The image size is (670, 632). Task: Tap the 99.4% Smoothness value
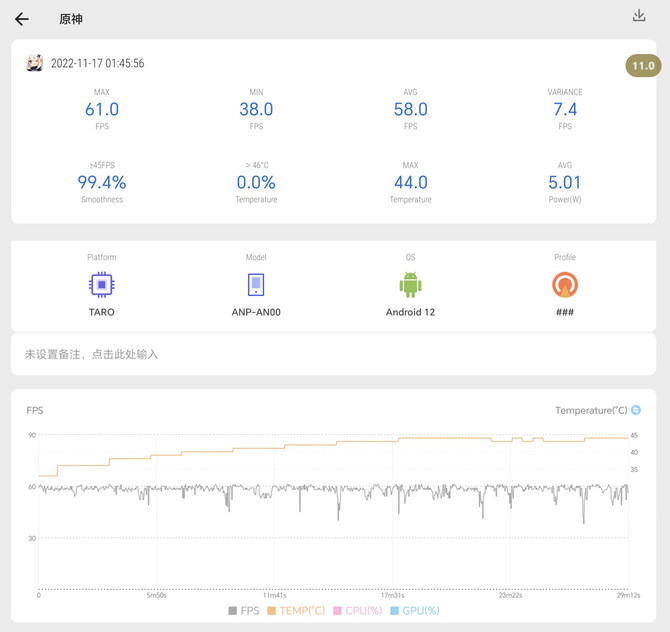pos(102,182)
